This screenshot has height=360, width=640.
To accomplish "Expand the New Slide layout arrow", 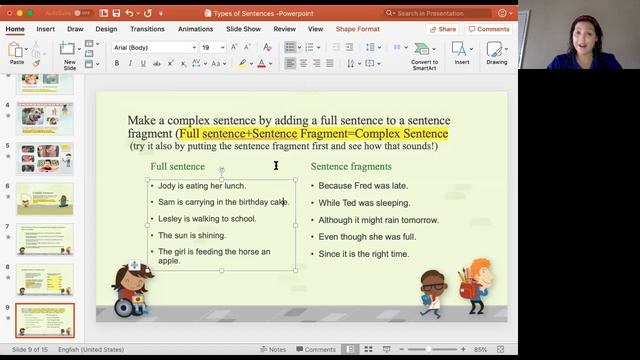I will coord(79,49).
